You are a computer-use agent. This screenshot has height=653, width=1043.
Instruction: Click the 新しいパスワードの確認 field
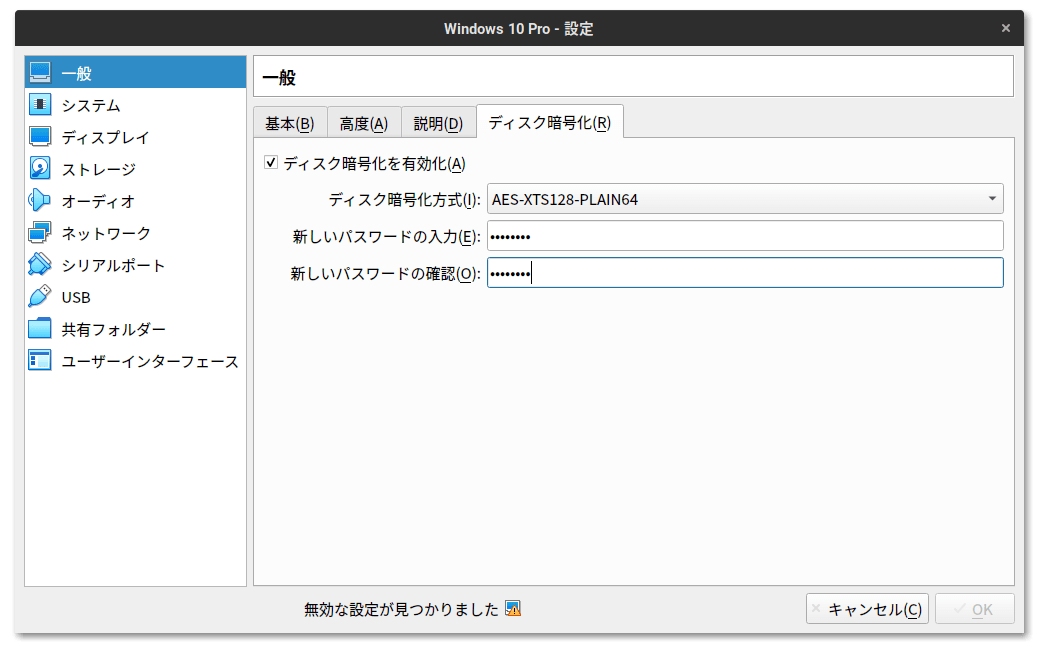[x=745, y=273]
